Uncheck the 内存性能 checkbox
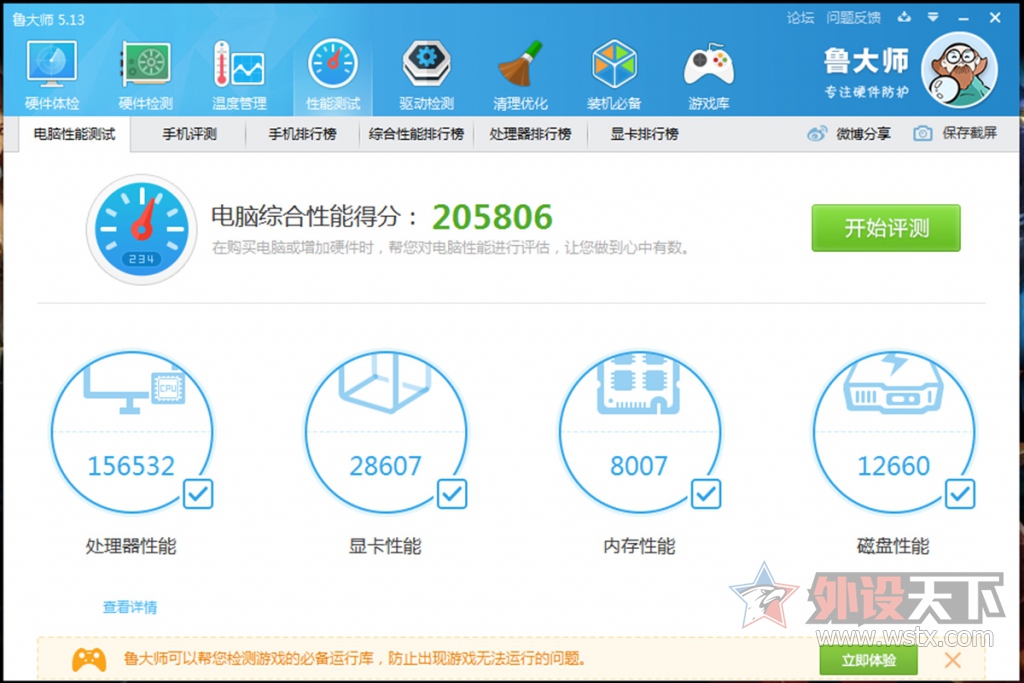The width and height of the screenshot is (1024, 683). [706, 494]
